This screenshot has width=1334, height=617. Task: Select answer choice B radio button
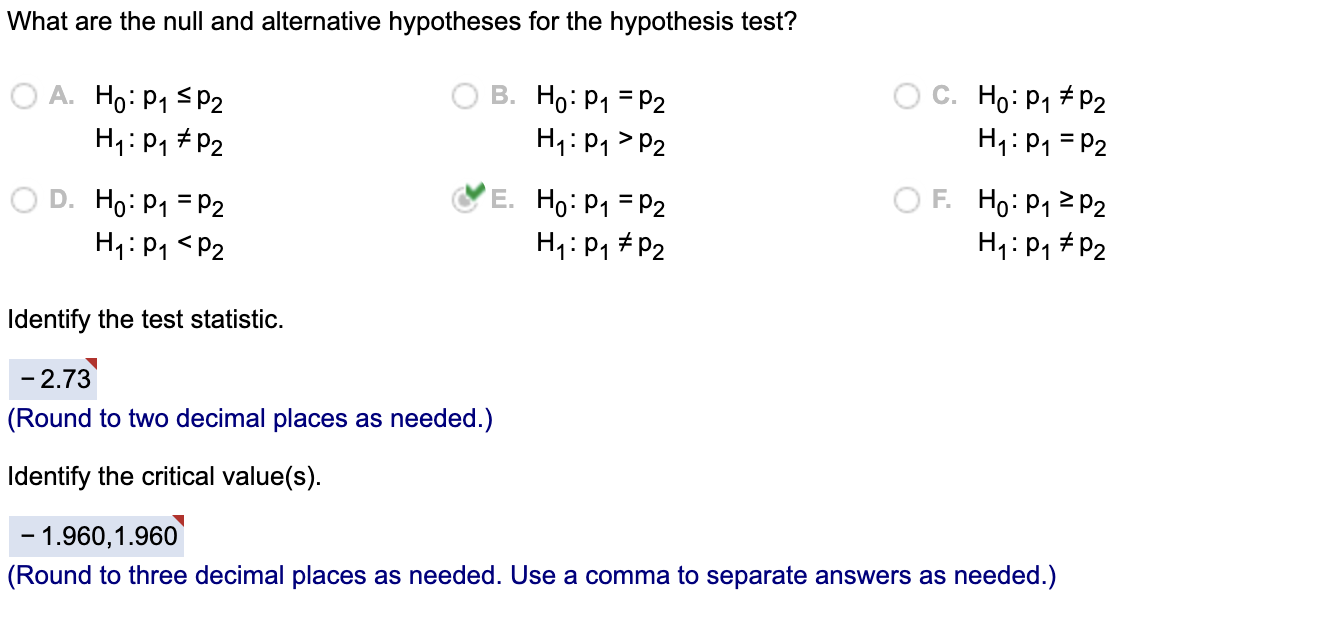(x=464, y=95)
